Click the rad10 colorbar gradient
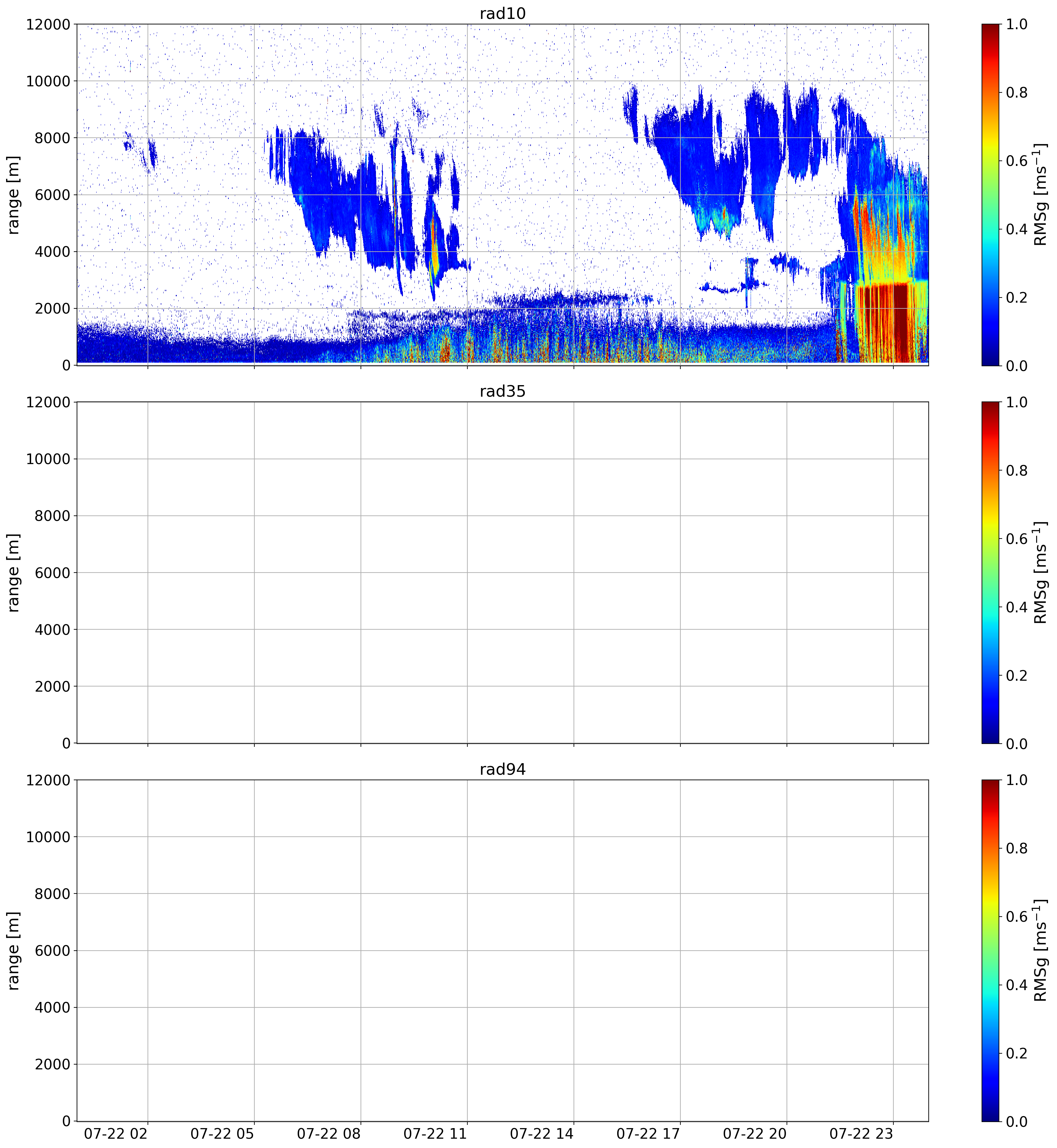Image resolution: width=1057 pixels, height=1148 pixels. (x=990, y=194)
